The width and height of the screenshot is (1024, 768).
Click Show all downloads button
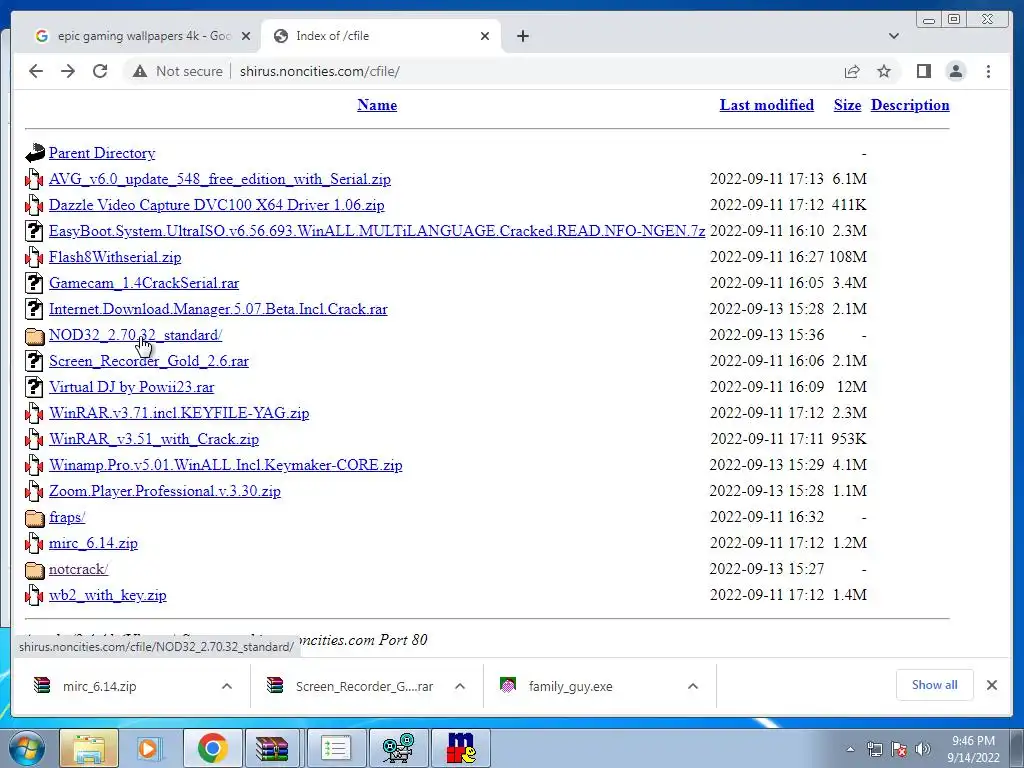tap(935, 685)
